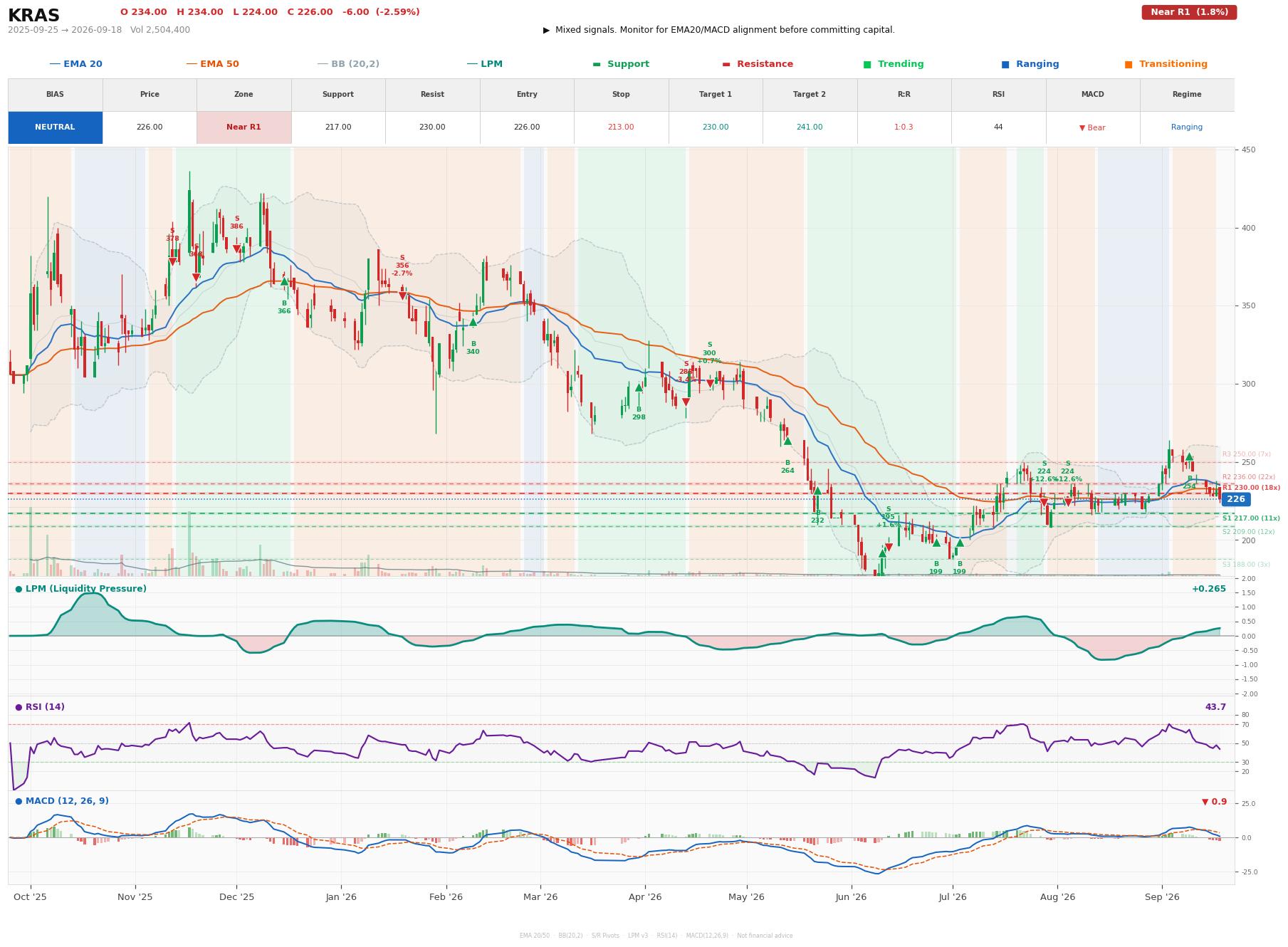Click the Jun '26 date axis label
The height and width of the screenshot is (947, 1288).
[851, 897]
